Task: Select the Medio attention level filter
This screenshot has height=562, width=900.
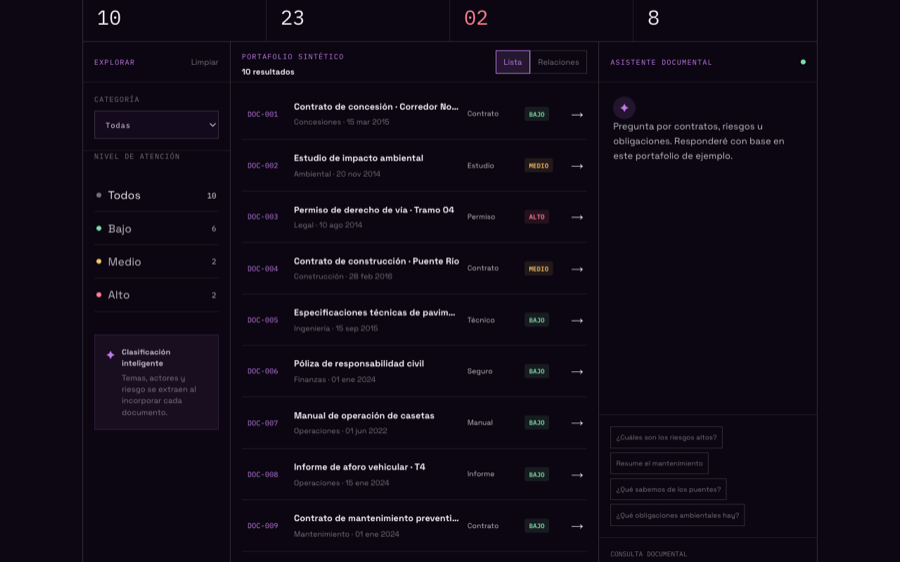Action: click(x=156, y=262)
